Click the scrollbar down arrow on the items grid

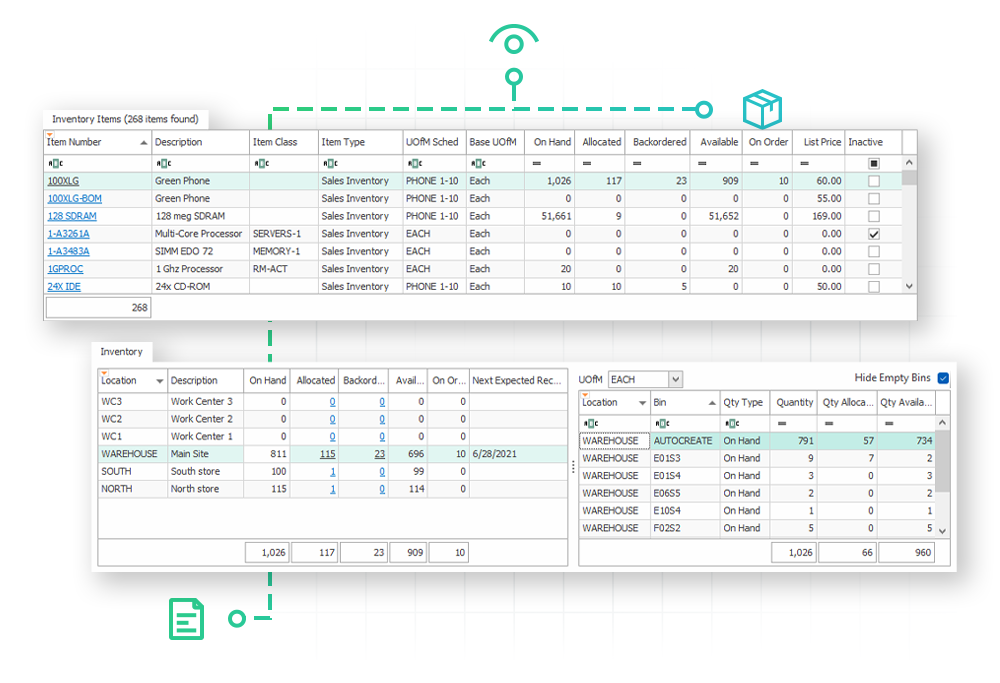[908, 286]
